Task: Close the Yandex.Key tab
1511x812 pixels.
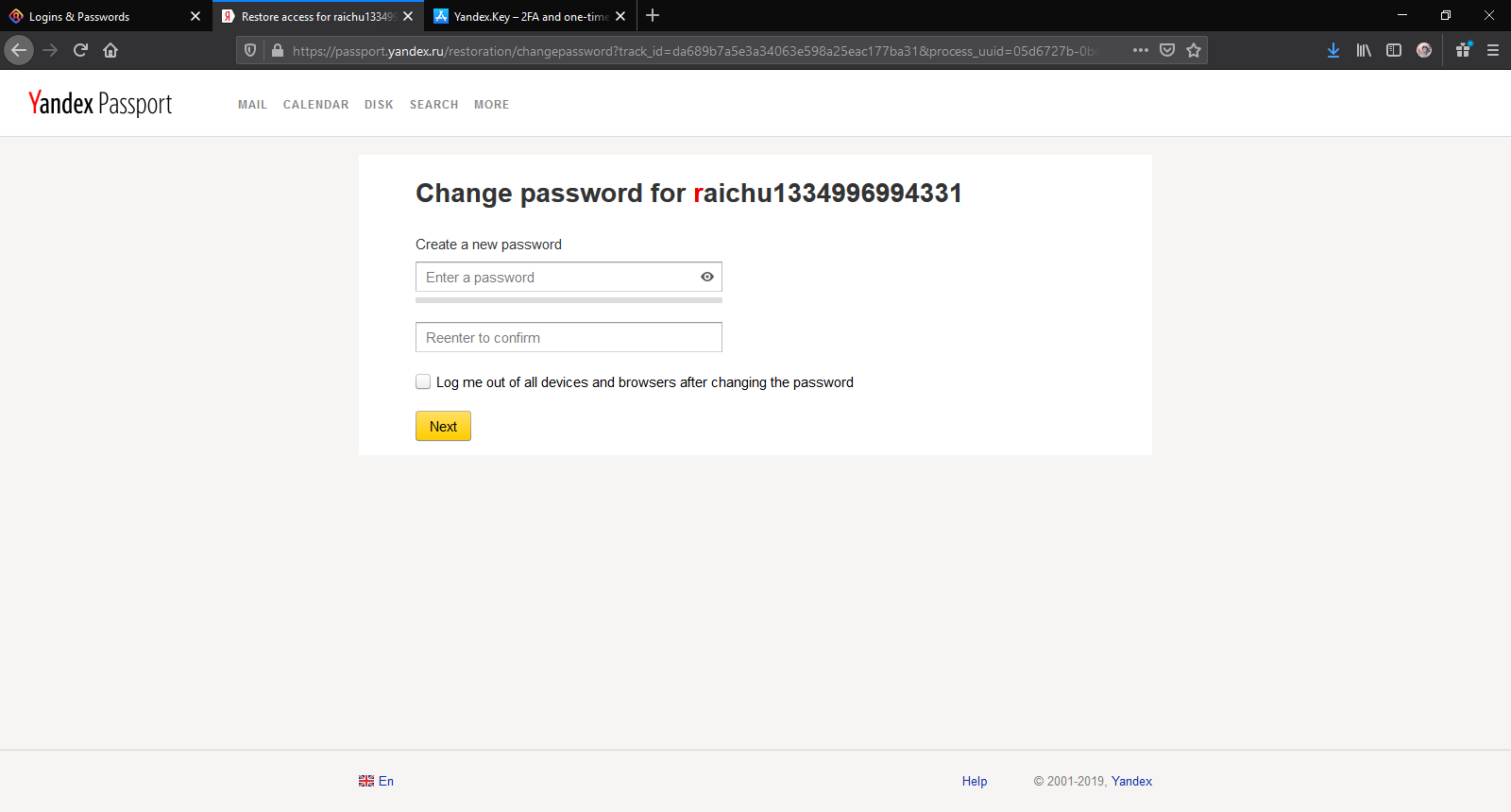Action: coord(620,16)
